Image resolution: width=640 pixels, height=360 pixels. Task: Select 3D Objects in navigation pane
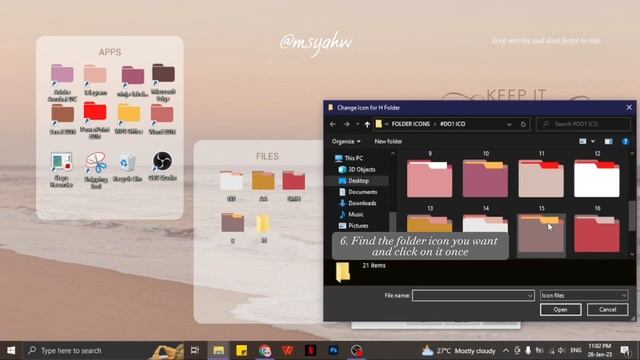point(357,169)
